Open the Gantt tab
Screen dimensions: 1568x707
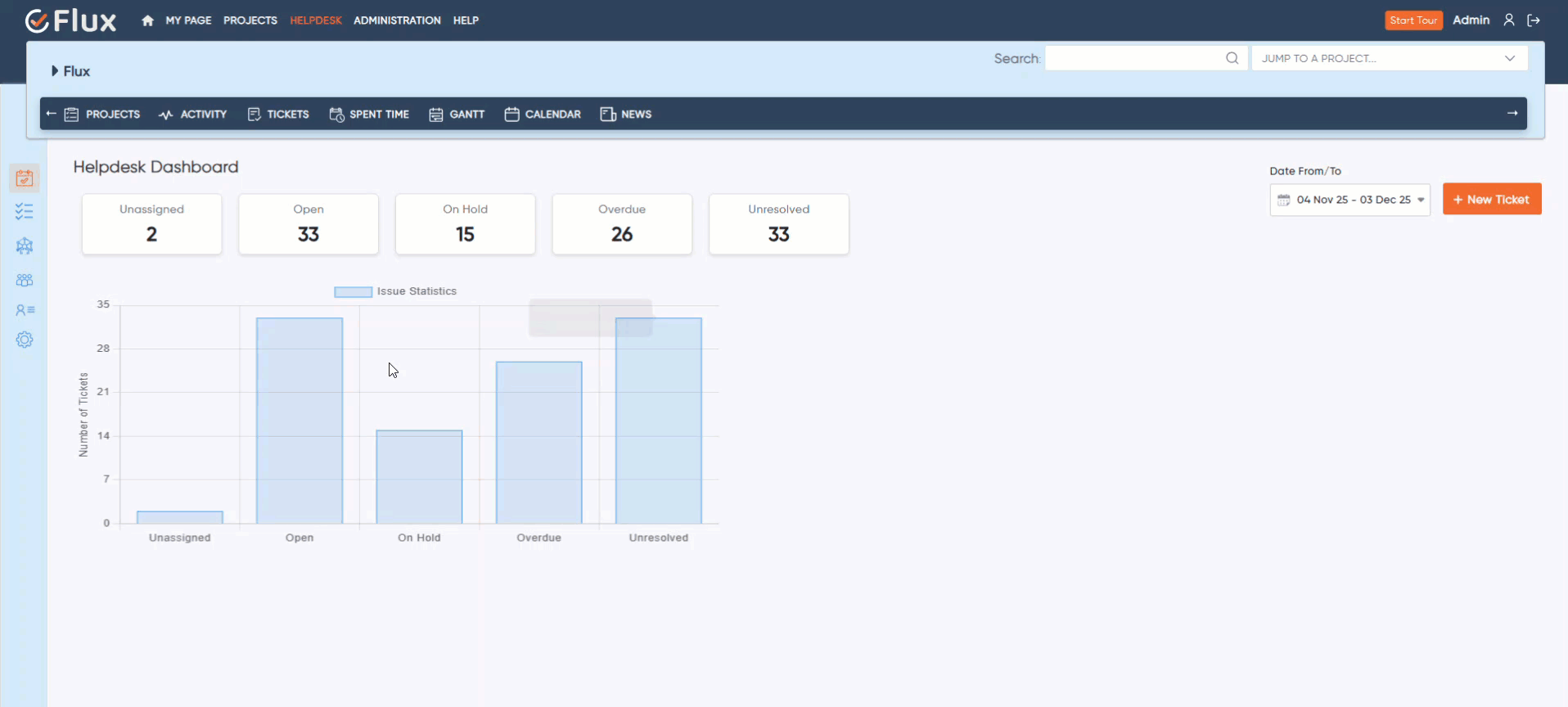[457, 115]
